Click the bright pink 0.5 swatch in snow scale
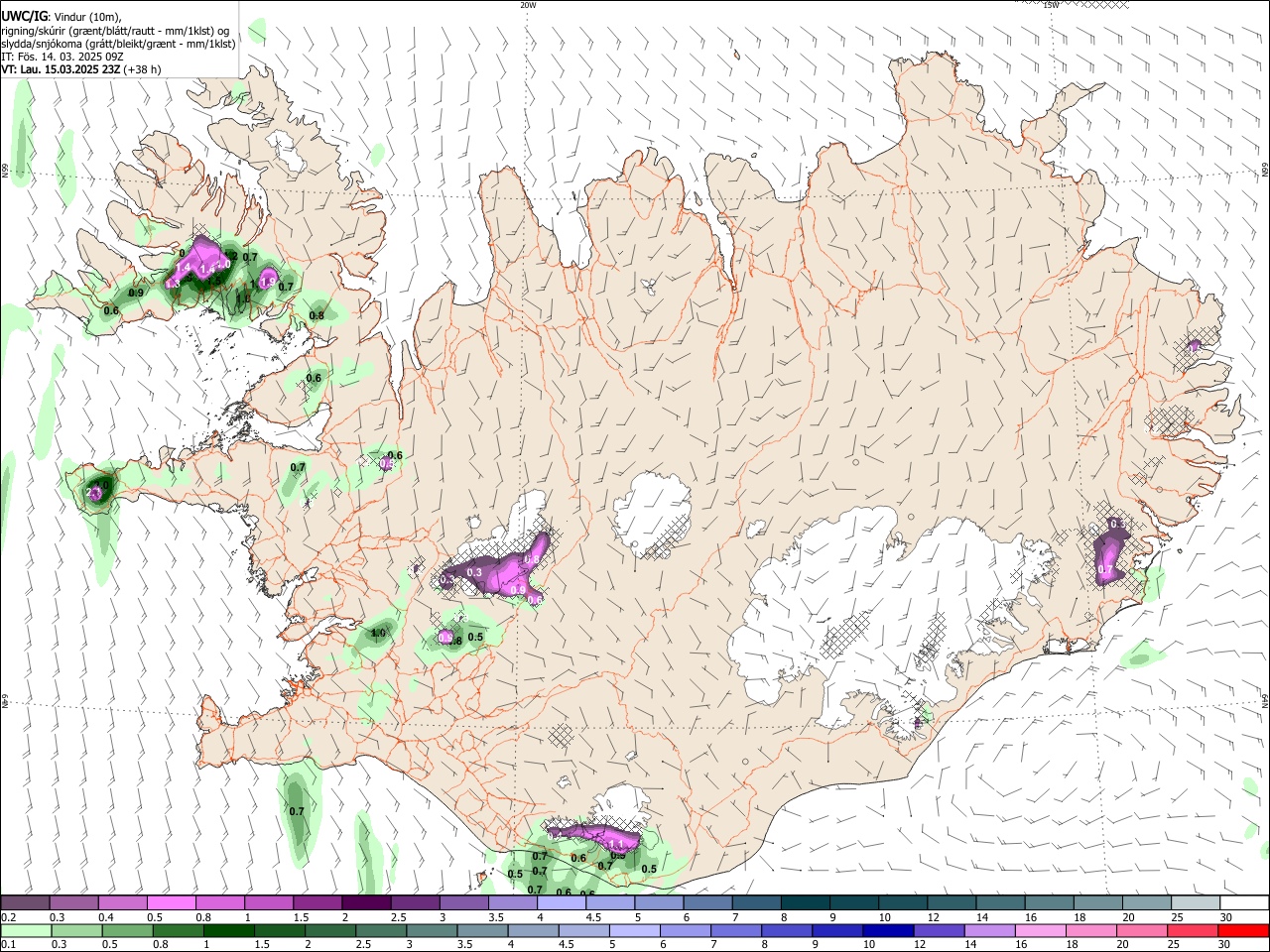The image size is (1270, 952). click(171, 903)
